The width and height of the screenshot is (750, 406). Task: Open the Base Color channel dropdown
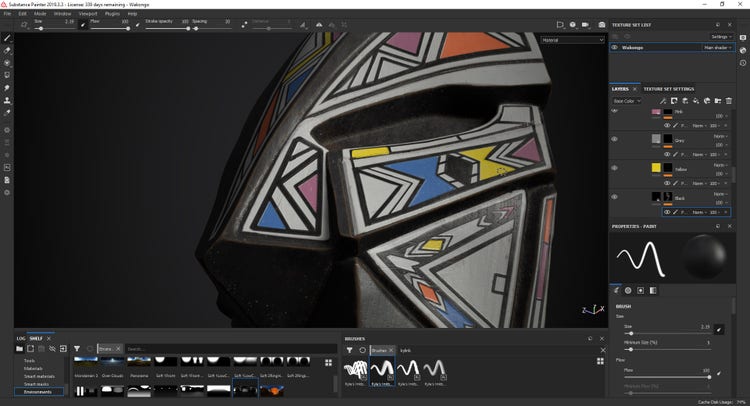(x=627, y=101)
